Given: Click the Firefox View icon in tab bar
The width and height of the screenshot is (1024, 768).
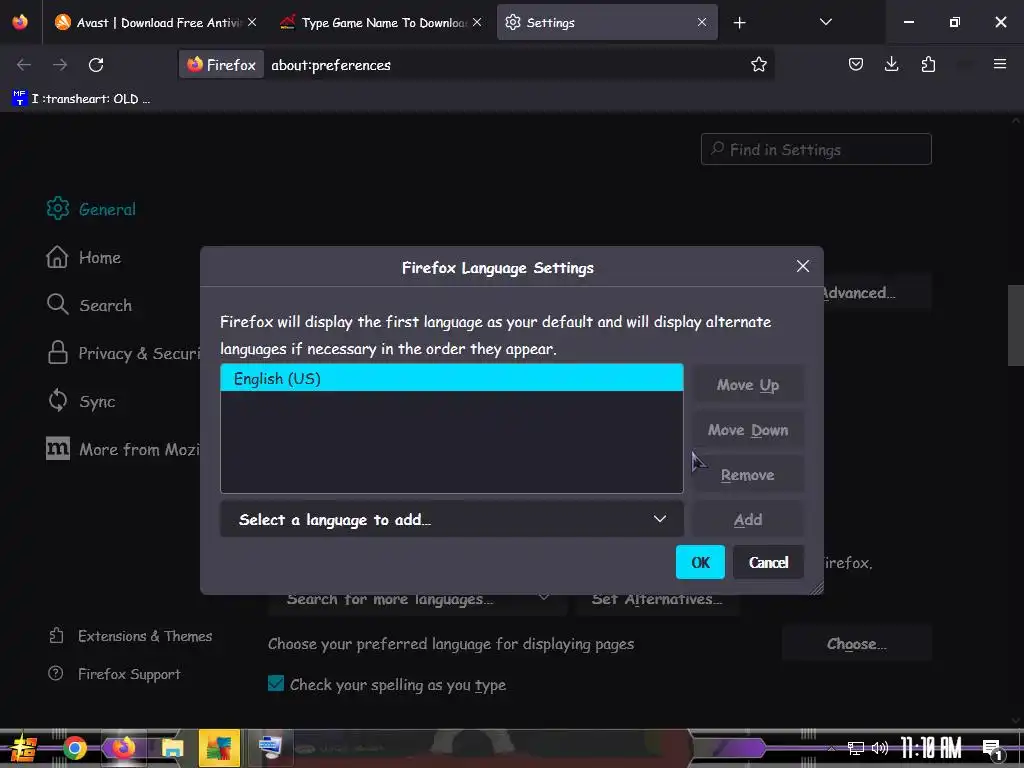Looking at the screenshot, I should 20,22.
